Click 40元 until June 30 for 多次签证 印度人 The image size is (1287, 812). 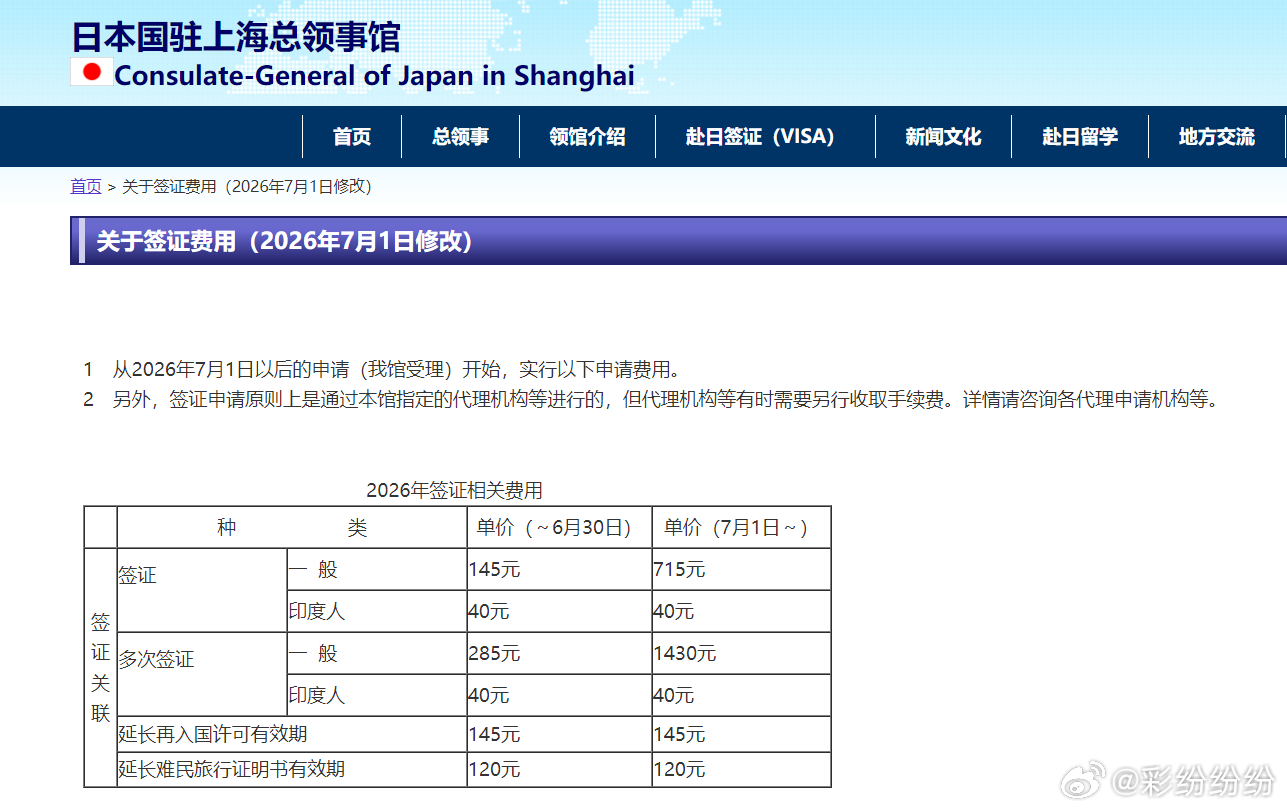(x=559, y=695)
